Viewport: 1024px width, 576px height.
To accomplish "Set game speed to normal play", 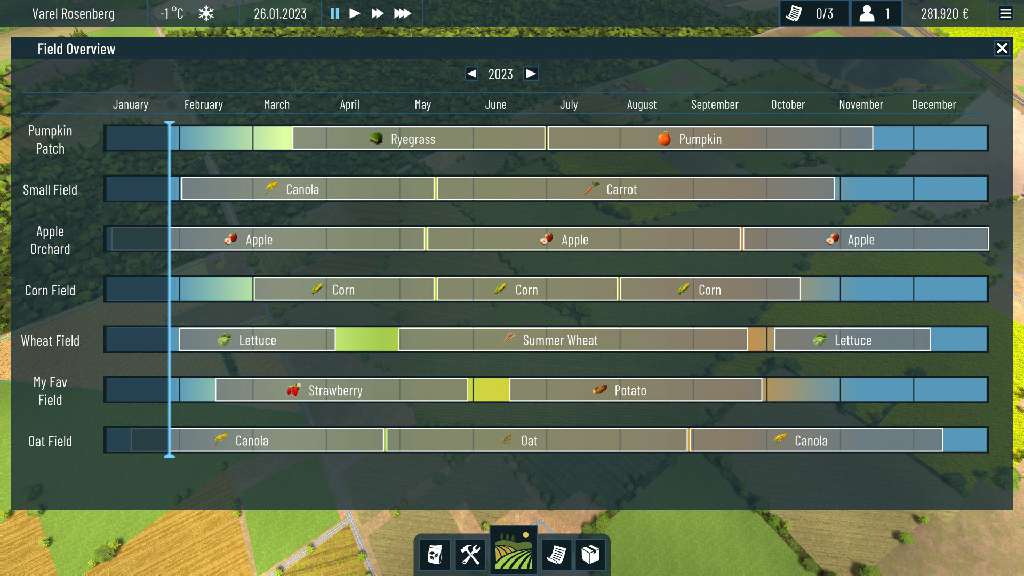I will pos(355,14).
